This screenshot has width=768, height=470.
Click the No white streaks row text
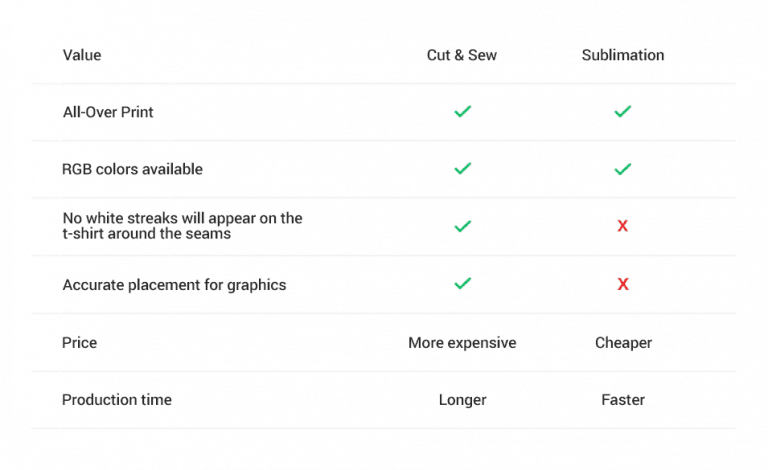click(x=182, y=226)
